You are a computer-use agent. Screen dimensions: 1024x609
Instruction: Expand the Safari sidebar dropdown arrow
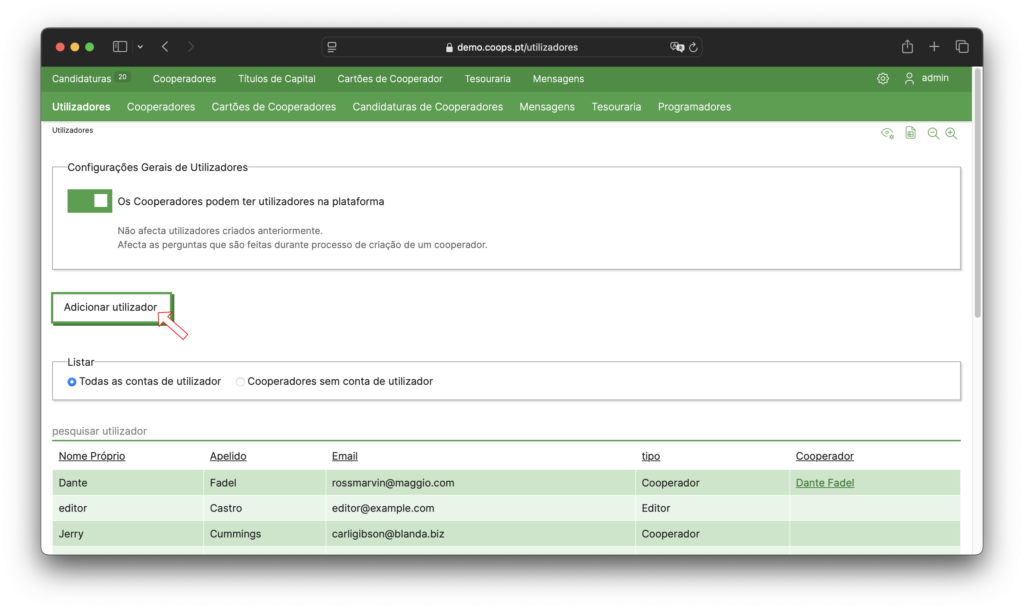point(140,47)
